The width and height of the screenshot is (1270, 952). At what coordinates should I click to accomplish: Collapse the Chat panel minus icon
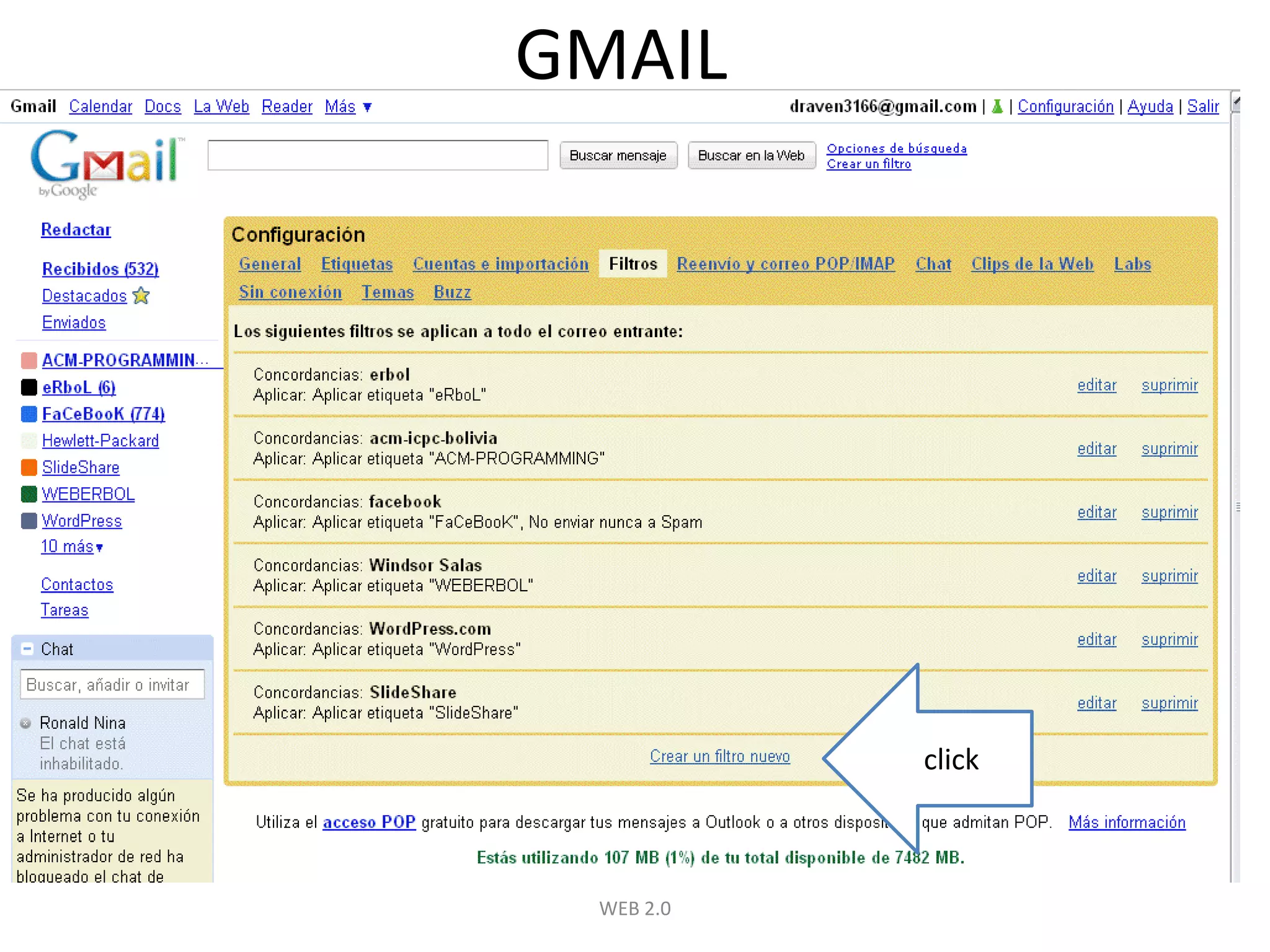click(x=27, y=649)
